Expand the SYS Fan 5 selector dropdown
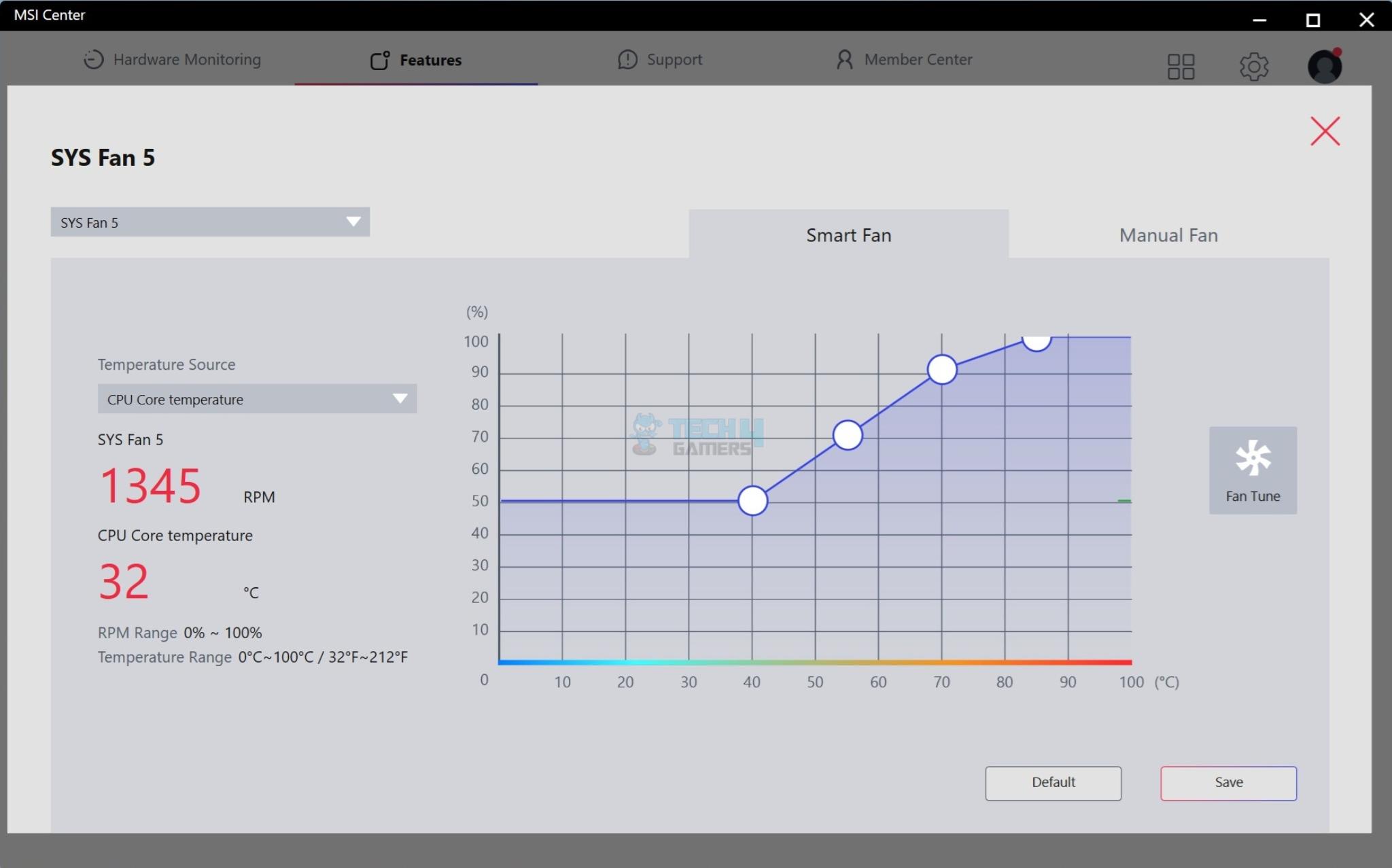The image size is (1392, 868). [353, 222]
